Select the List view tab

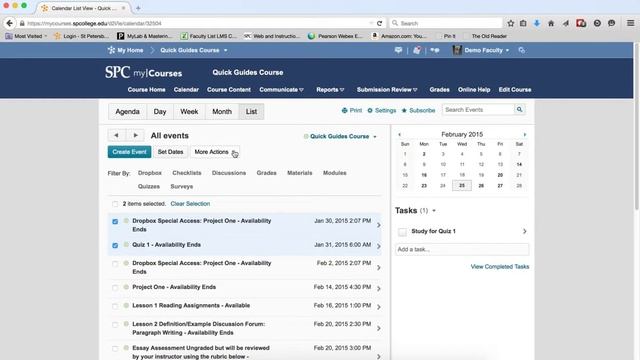(251, 111)
